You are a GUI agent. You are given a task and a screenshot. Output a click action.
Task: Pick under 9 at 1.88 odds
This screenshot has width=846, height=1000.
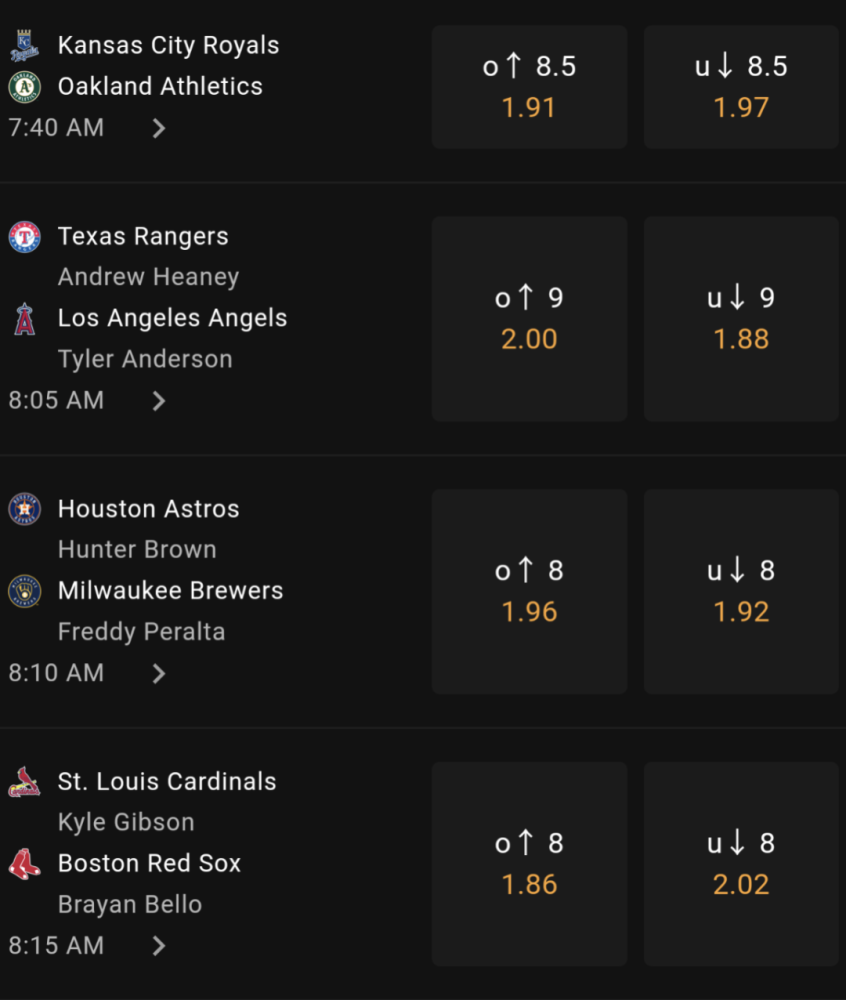tap(741, 319)
